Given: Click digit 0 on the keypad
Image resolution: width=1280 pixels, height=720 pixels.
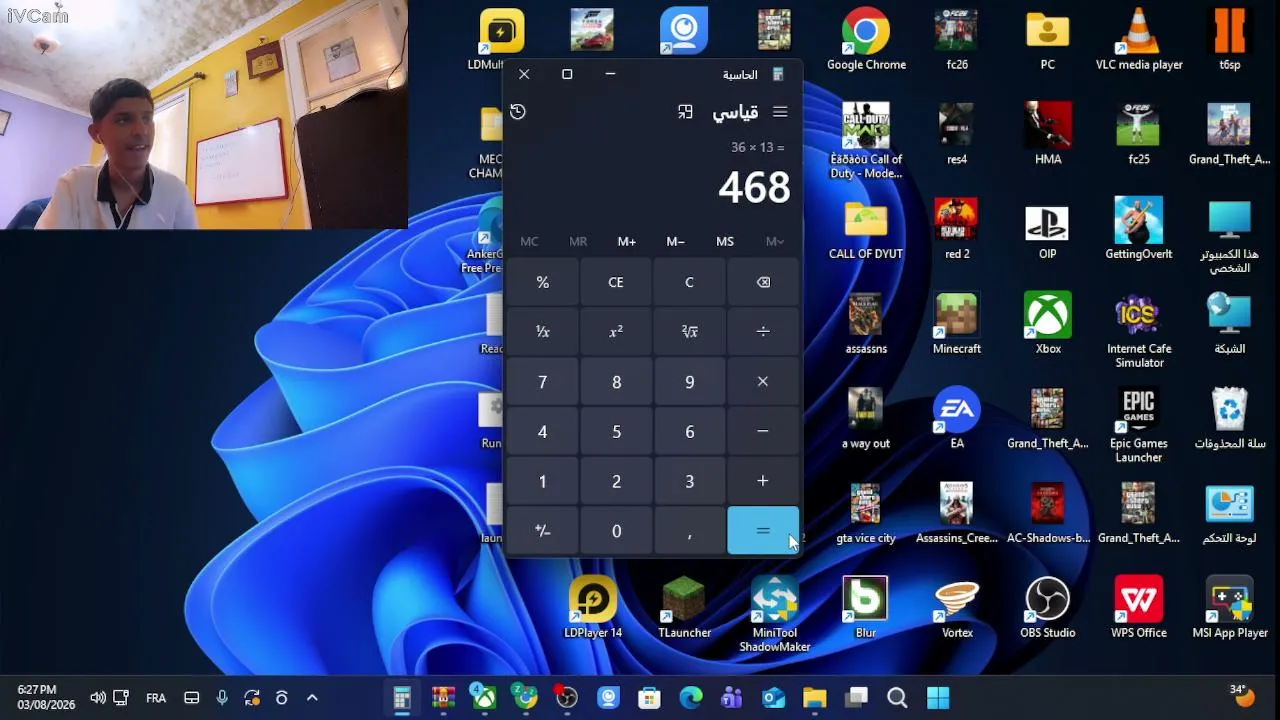Looking at the screenshot, I should (x=616, y=531).
